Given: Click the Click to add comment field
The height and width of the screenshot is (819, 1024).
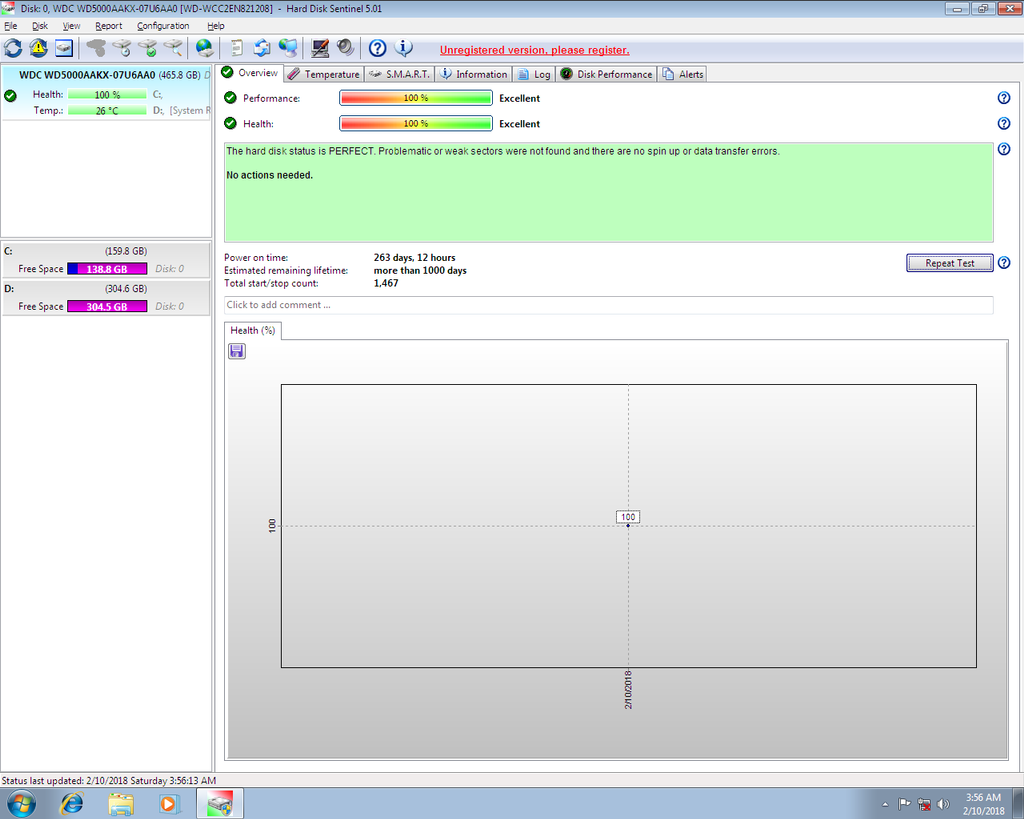Looking at the screenshot, I should (x=609, y=305).
